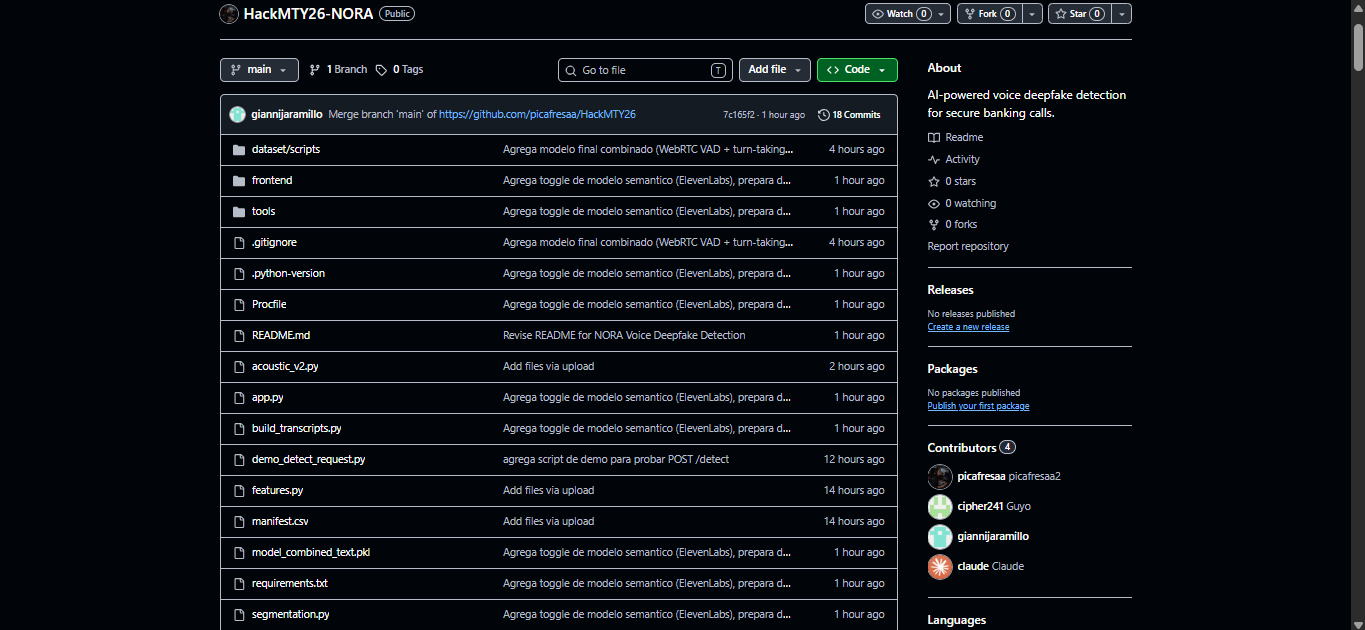Expand the Fork options dropdown arrow
The height and width of the screenshot is (630, 1365).
tap(1032, 14)
